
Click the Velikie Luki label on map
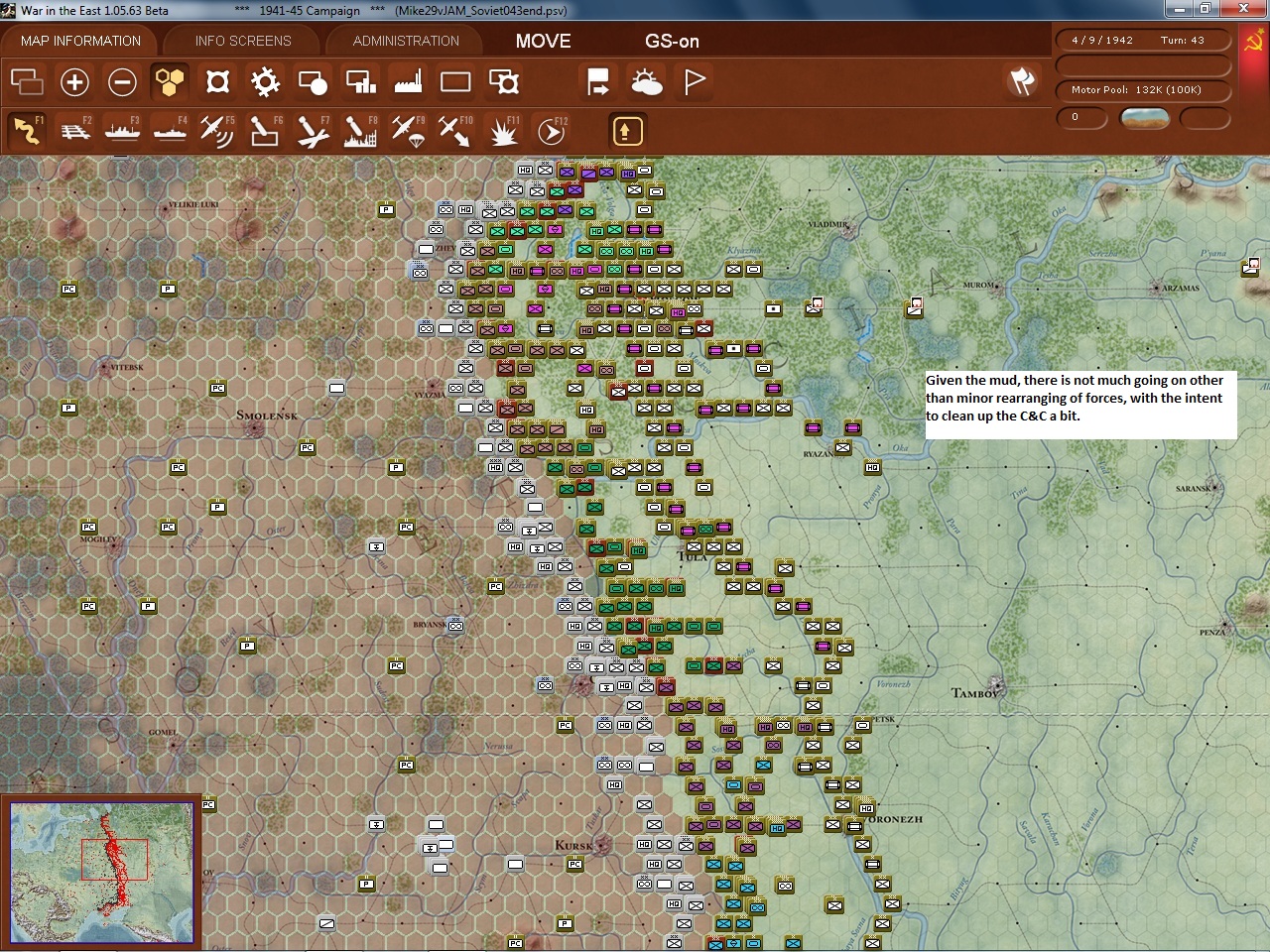point(193,205)
